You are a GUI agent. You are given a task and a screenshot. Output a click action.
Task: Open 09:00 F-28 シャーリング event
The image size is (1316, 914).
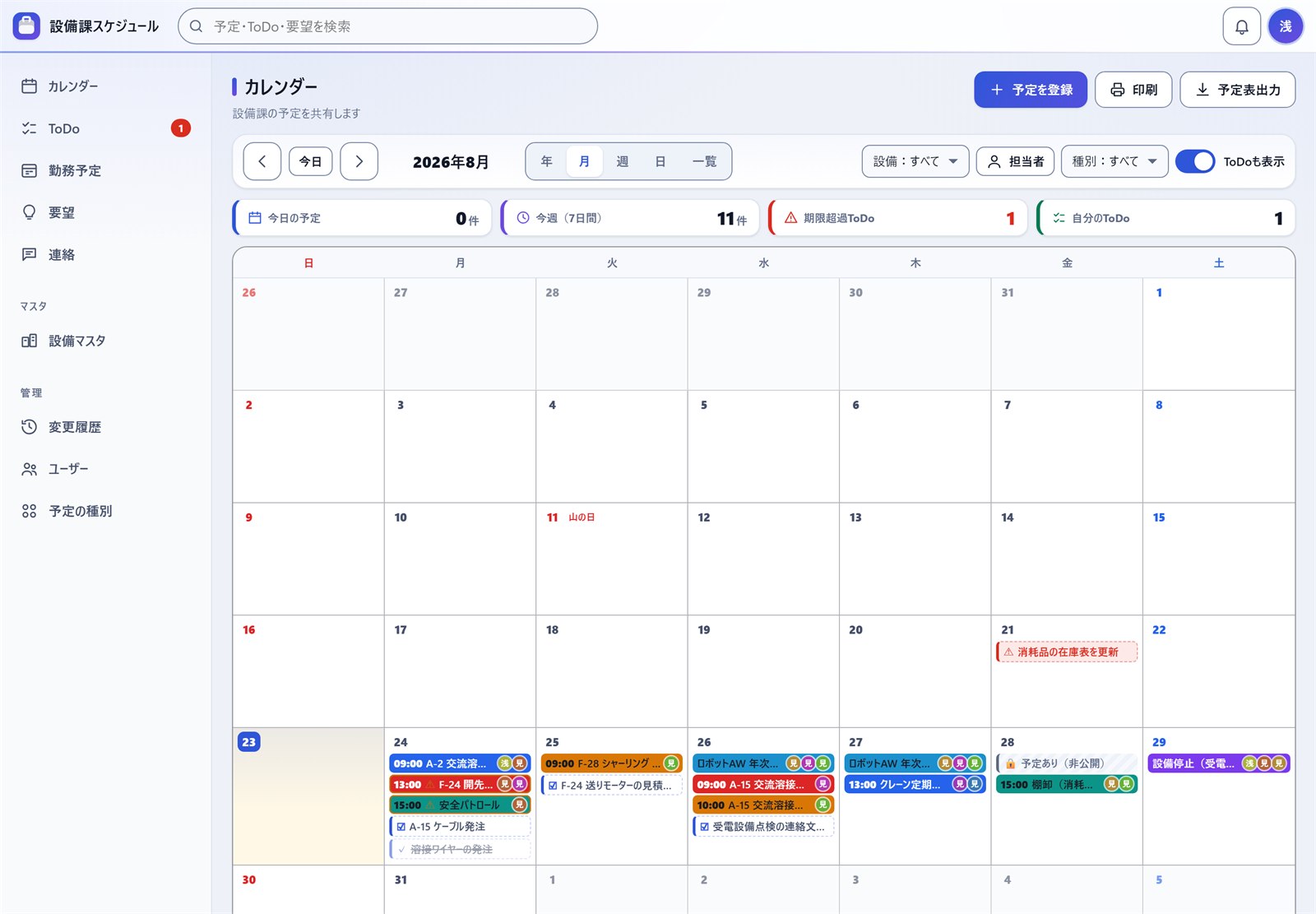(612, 763)
